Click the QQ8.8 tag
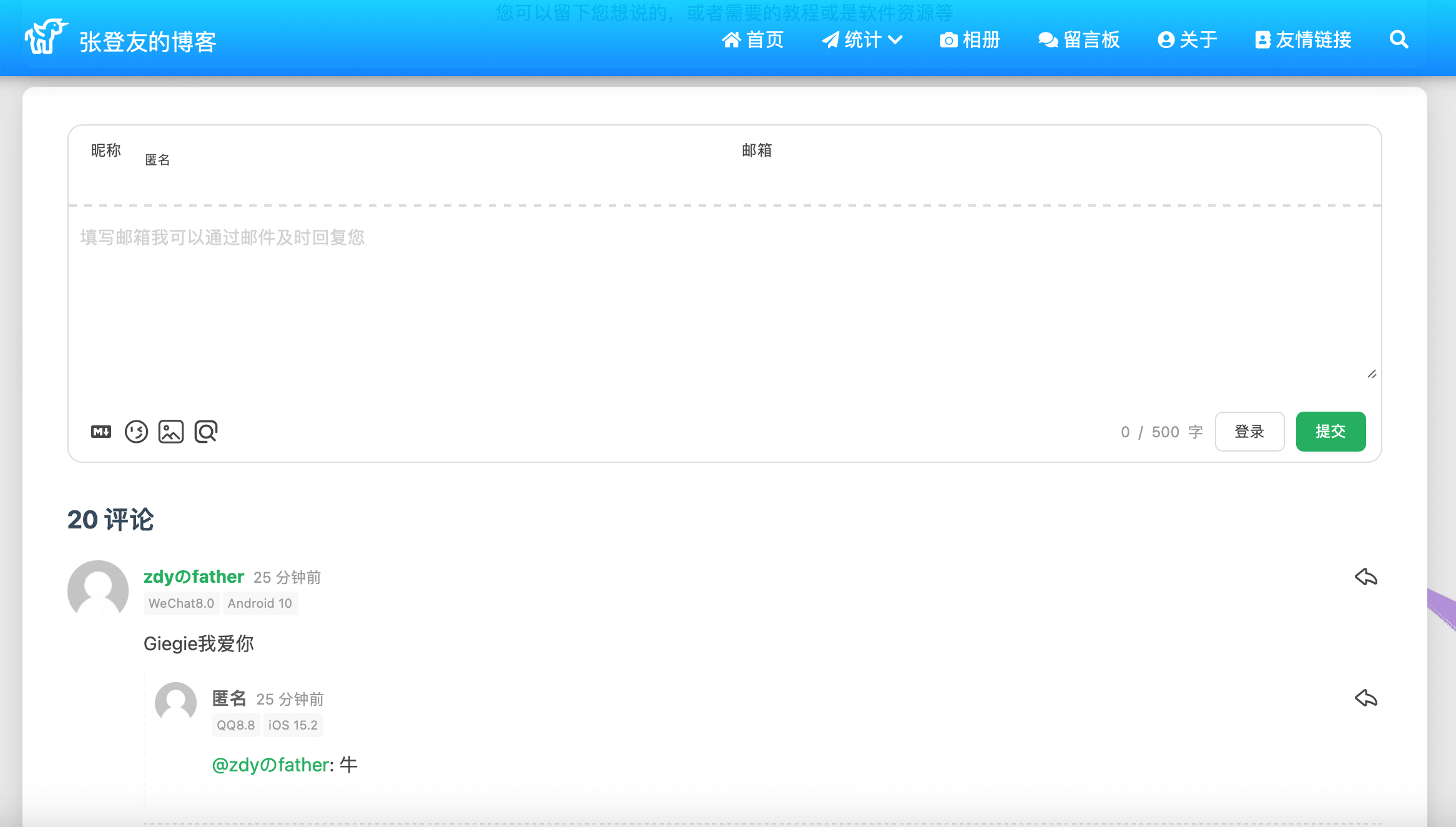1456x827 pixels. click(x=235, y=725)
